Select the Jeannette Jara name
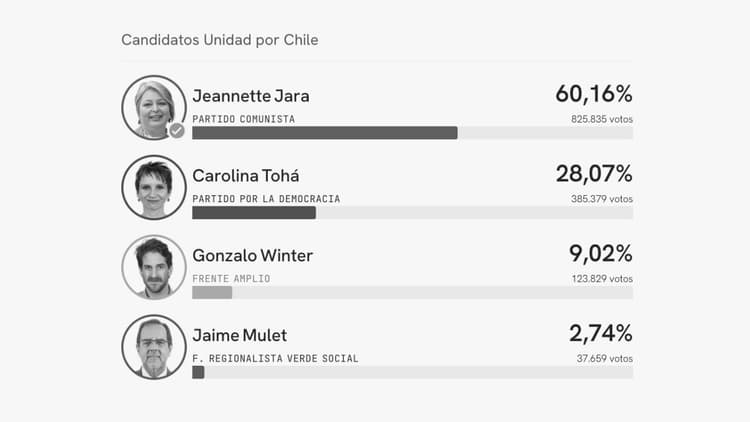This screenshot has height=422, width=750. point(251,96)
